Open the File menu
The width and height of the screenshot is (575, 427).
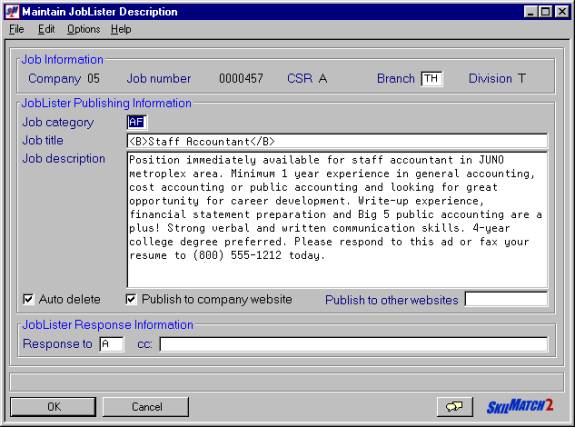tap(17, 29)
